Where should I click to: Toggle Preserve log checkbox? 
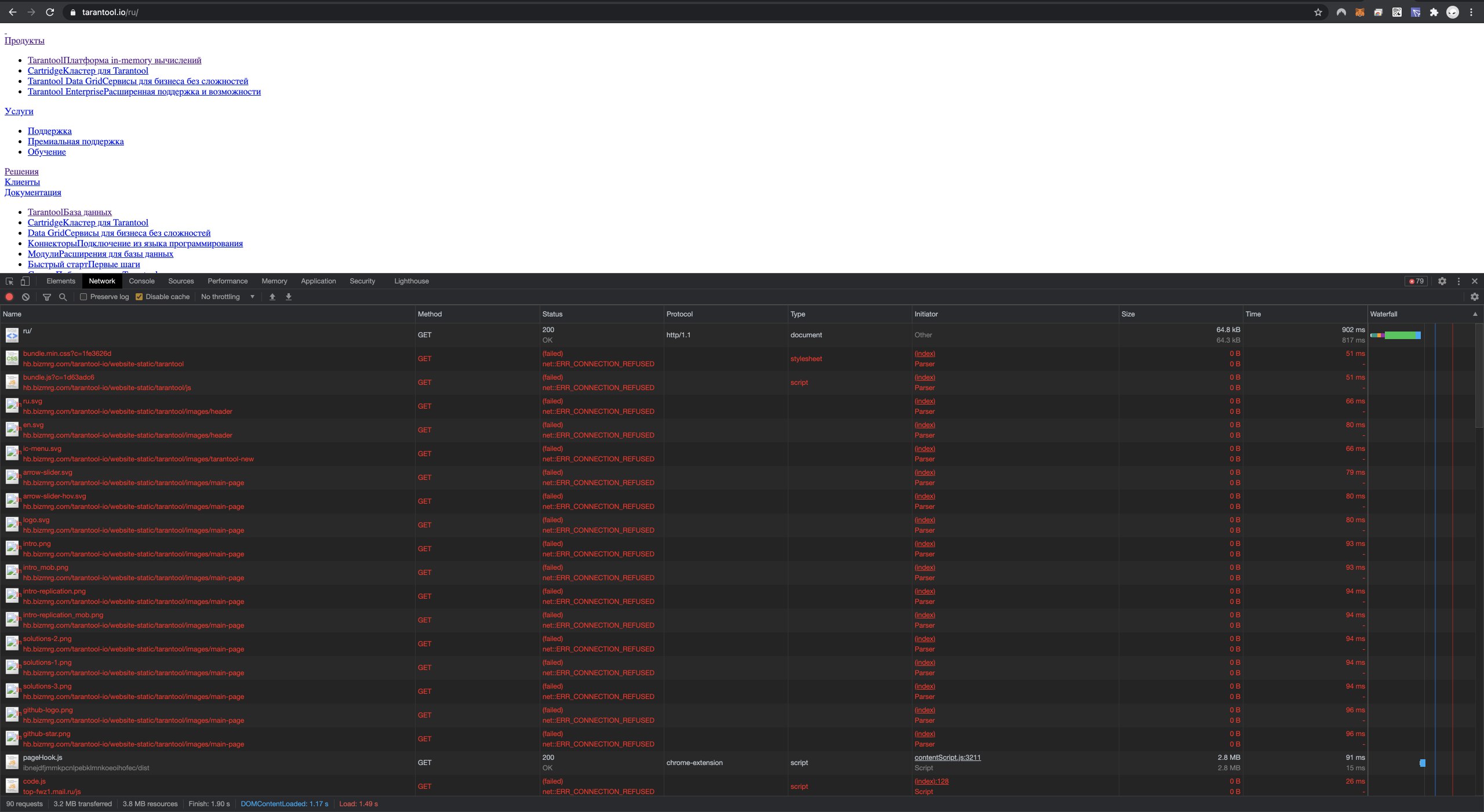click(x=83, y=297)
